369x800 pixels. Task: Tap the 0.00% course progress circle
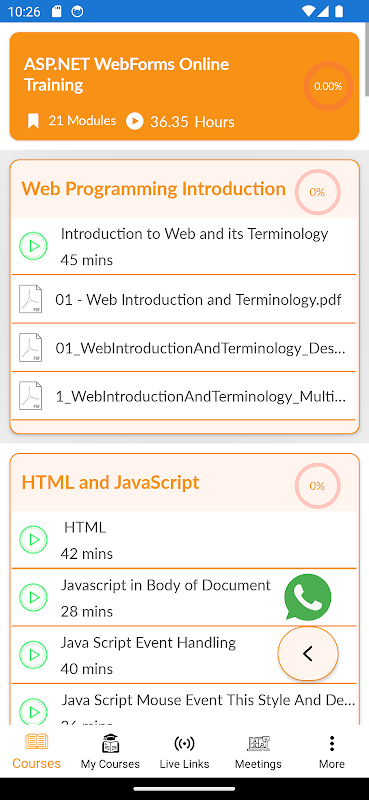(328, 86)
